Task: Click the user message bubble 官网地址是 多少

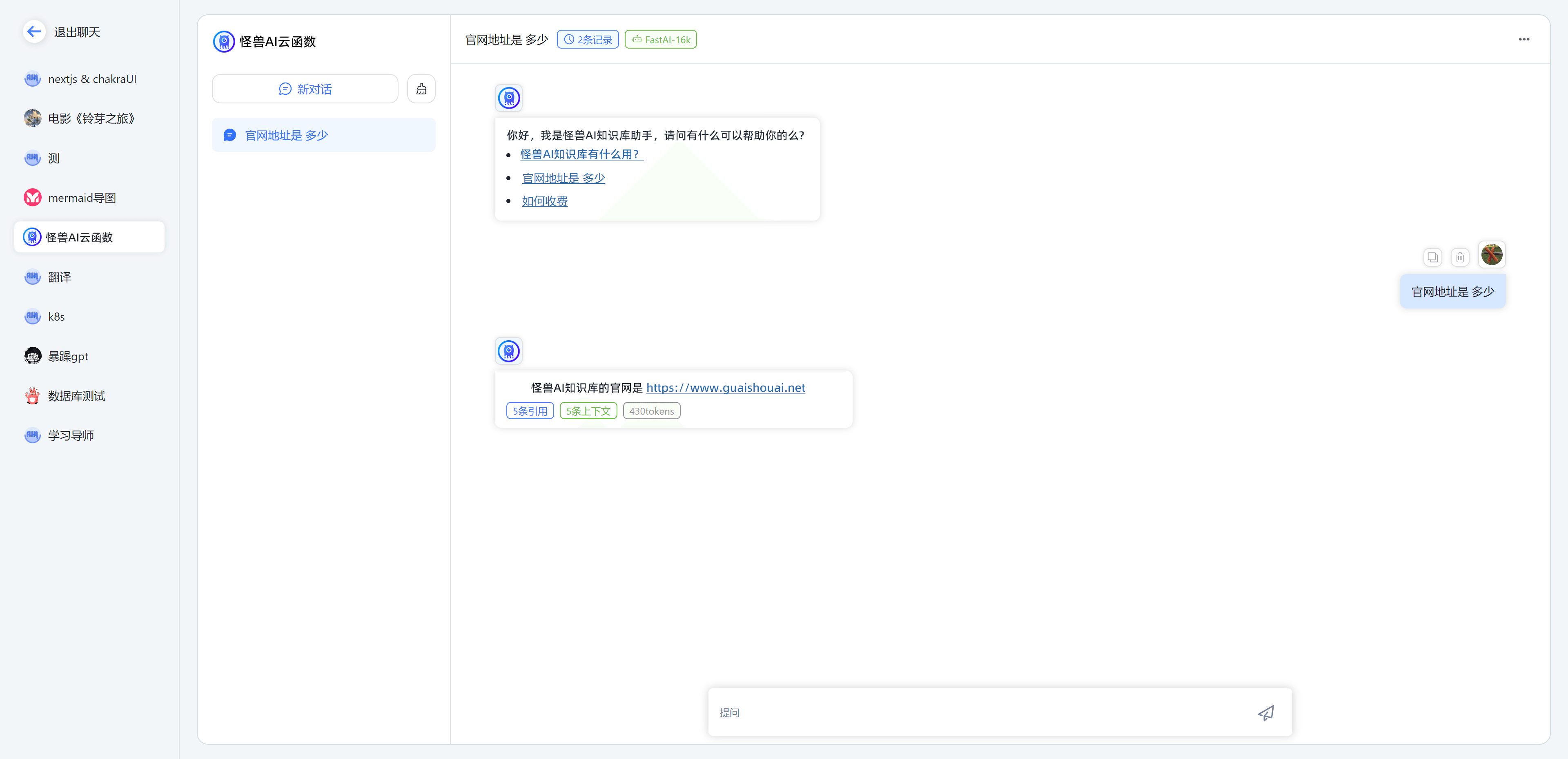Action: (x=1452, y=292)
